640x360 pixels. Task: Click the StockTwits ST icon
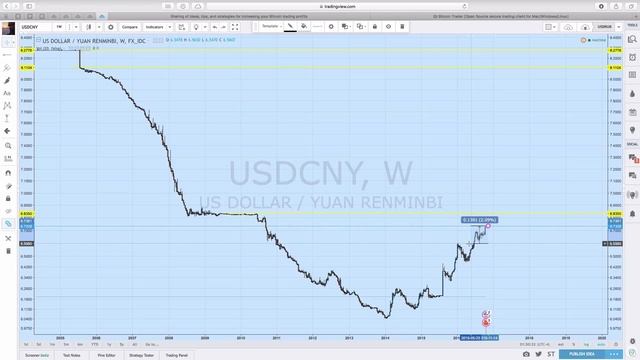click(551, 354)
